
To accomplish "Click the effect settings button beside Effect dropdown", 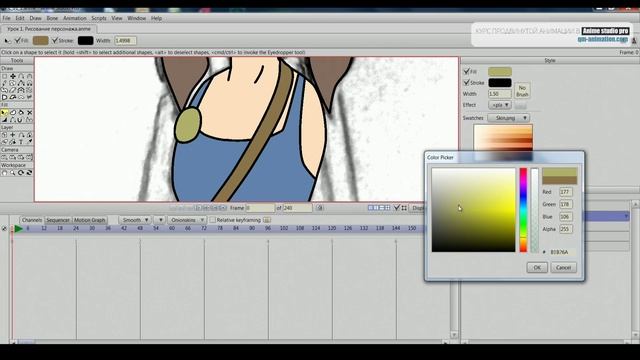I will coord(520,105).
